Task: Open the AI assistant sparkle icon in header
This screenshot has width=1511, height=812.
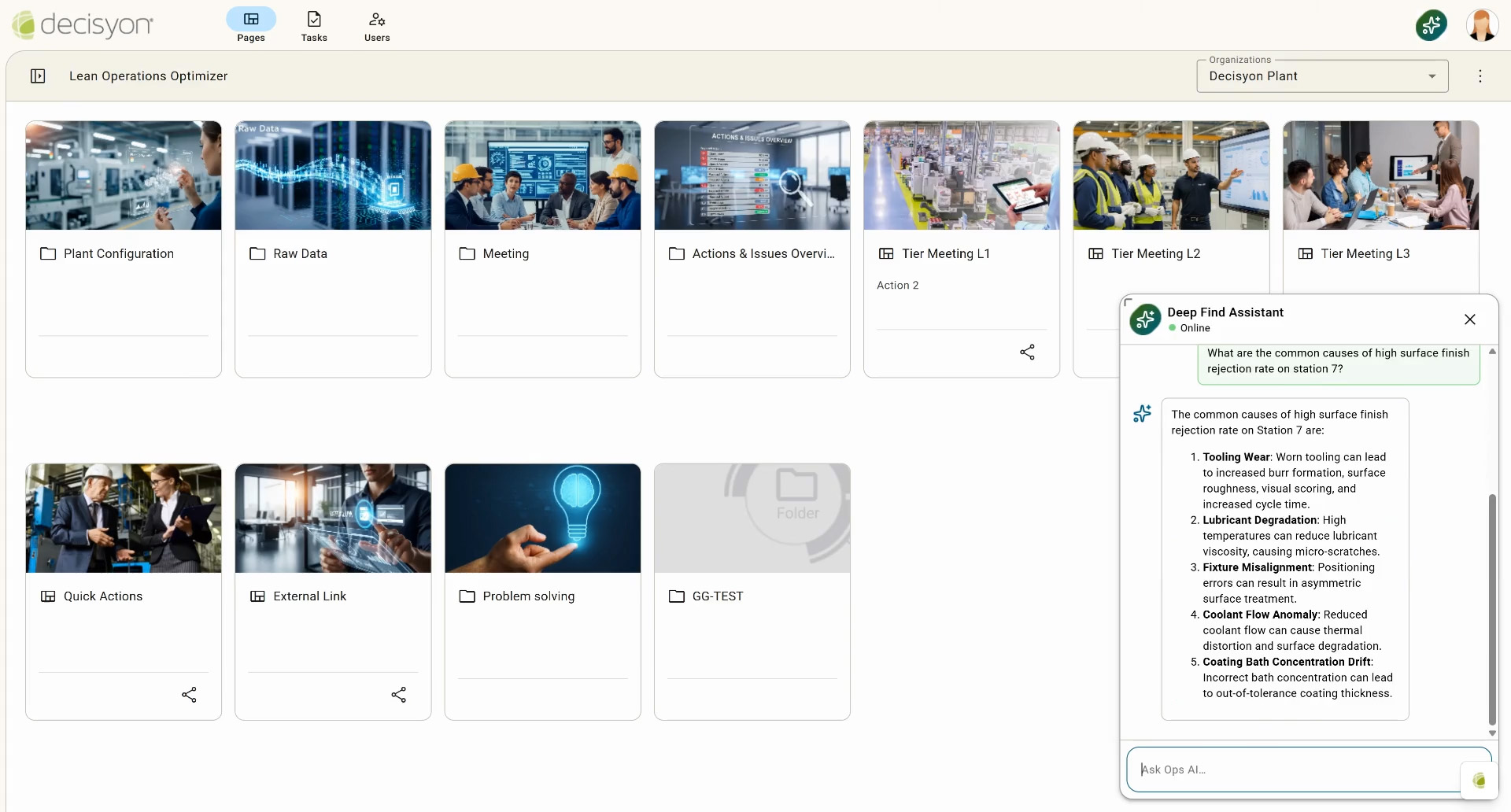Action: [1432, 25]
